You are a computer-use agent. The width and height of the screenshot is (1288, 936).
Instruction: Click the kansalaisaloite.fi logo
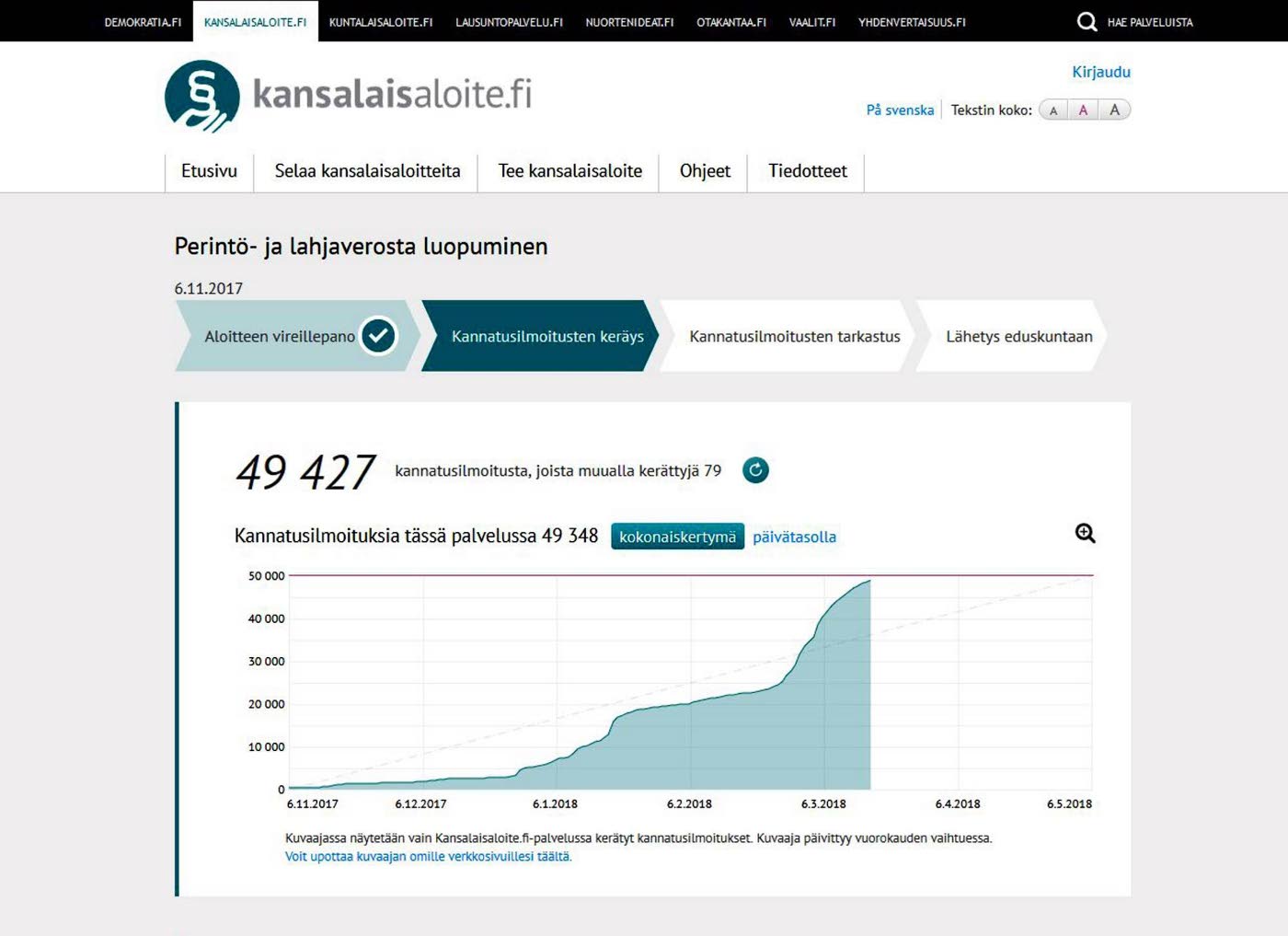[x=348, y=96]
